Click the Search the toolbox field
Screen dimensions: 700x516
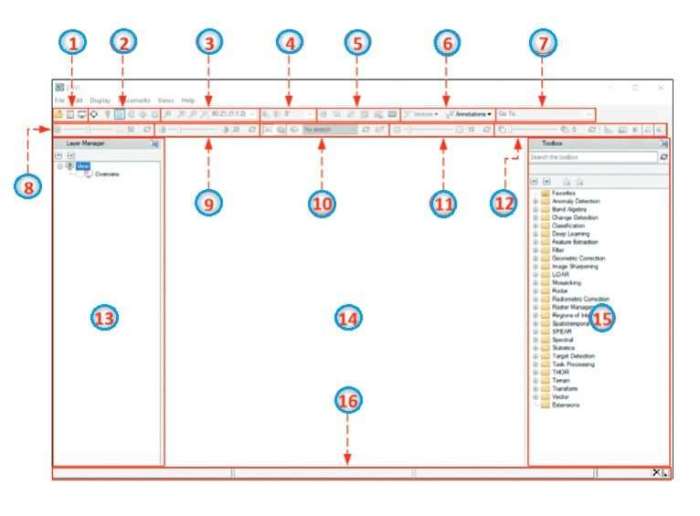coord(593,157)
